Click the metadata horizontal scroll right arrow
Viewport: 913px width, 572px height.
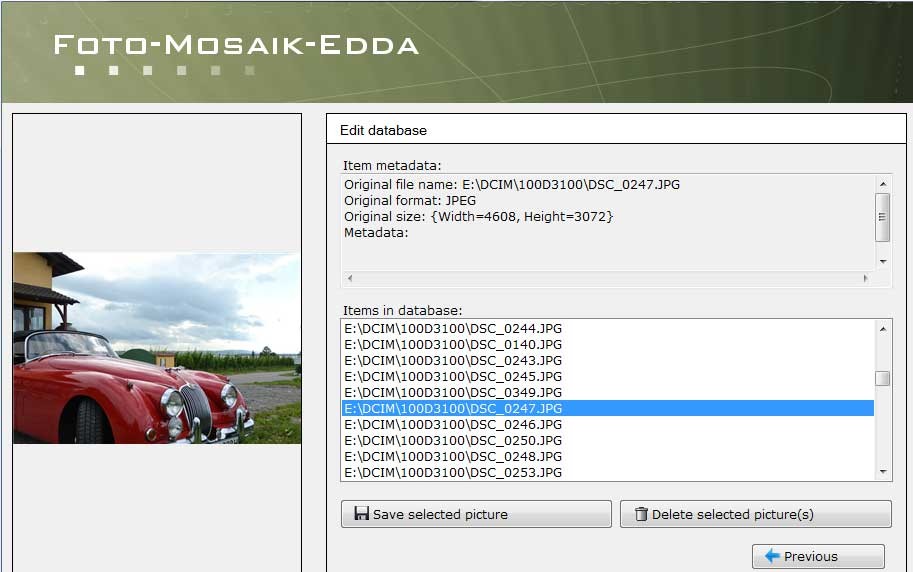(x=865, y=279)
